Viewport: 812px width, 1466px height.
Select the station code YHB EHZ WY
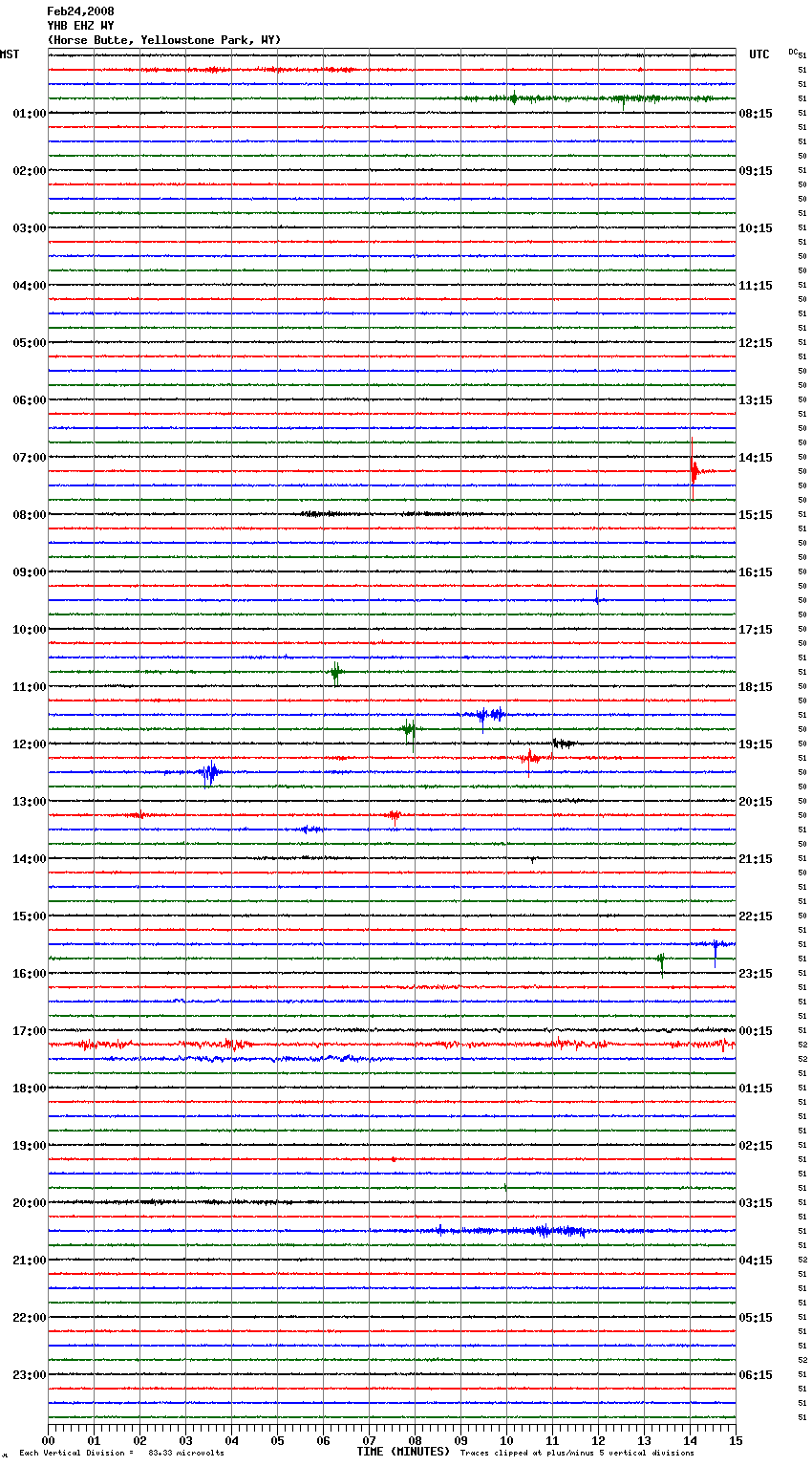pyautogui.click(x=80, y=26)
